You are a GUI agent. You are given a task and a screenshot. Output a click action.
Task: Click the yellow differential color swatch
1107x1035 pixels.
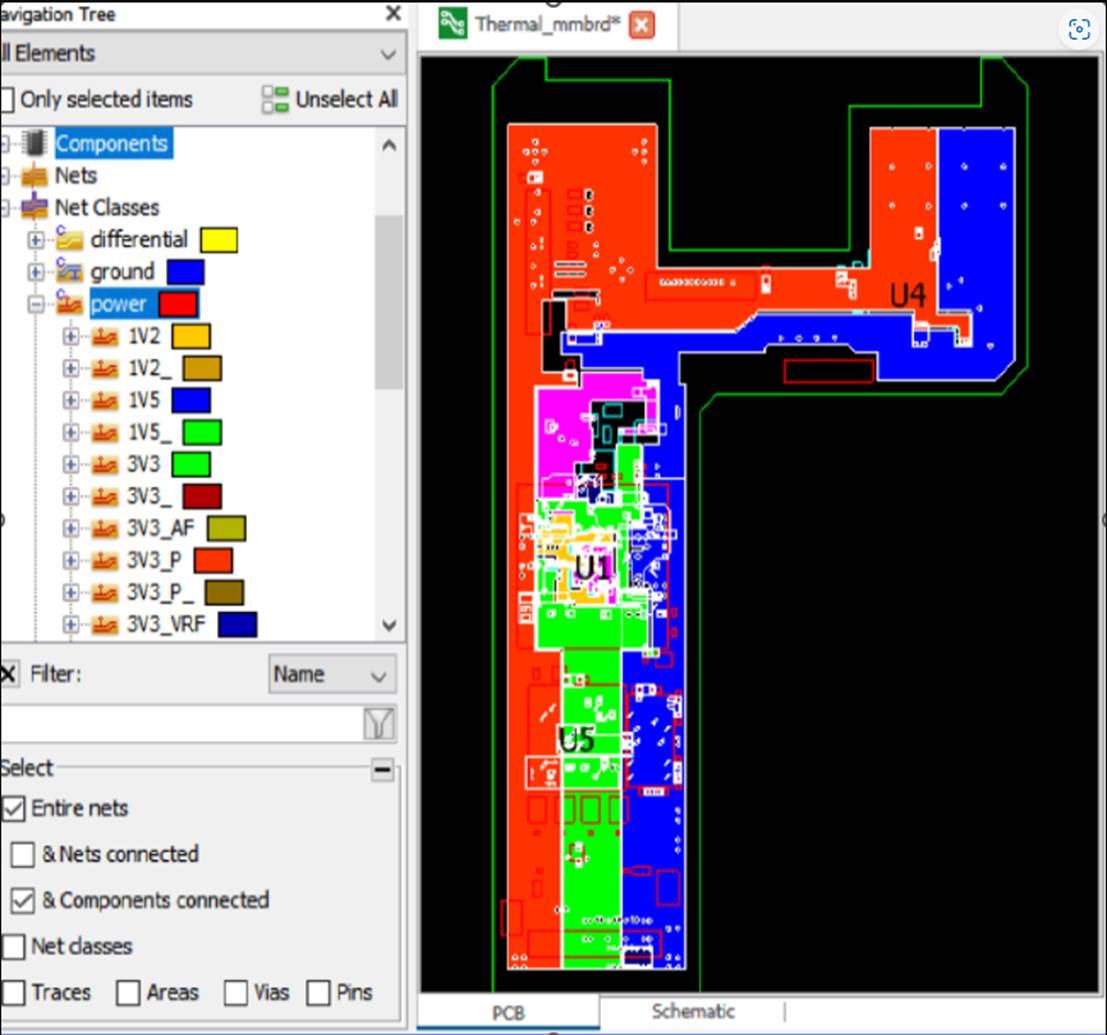point(218,240)
